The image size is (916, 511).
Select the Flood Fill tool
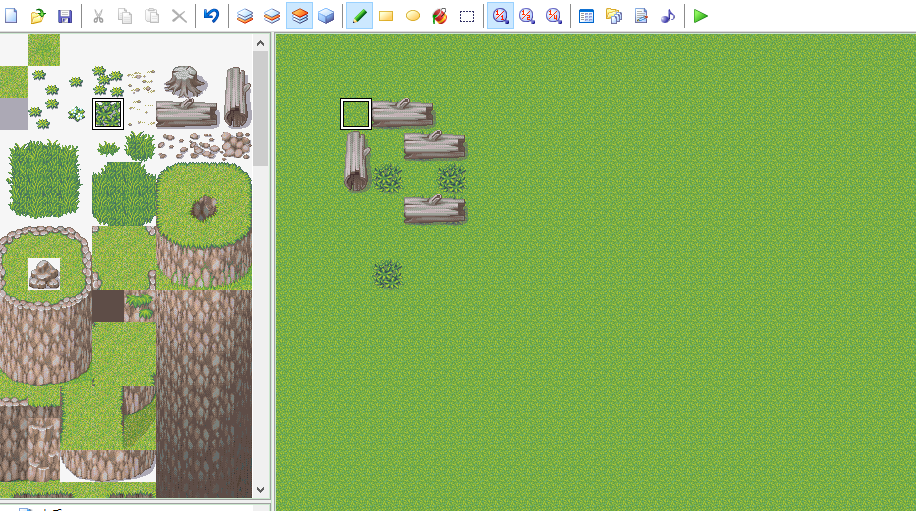point(439,16)
